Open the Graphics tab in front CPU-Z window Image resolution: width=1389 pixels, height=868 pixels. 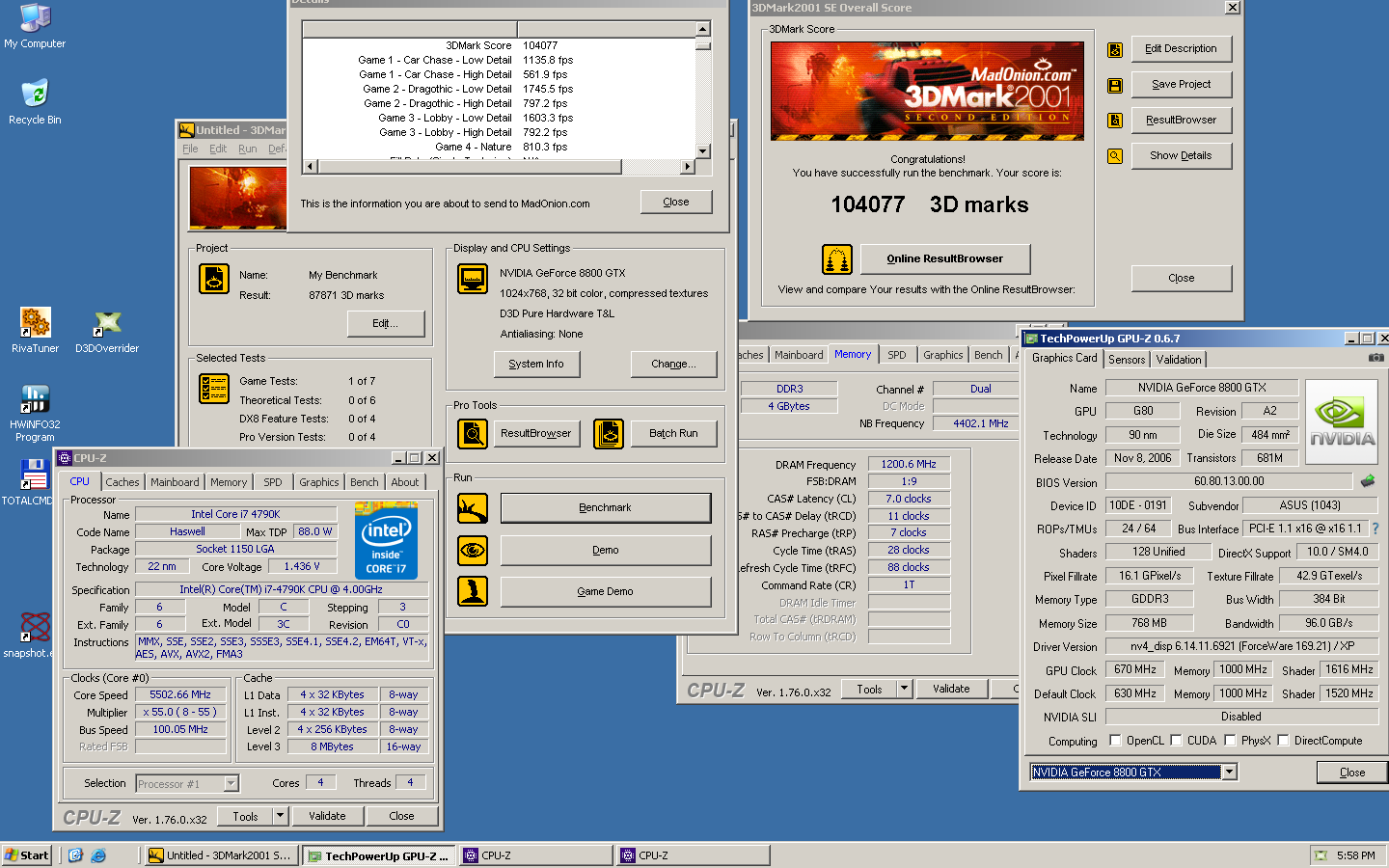coord(319,482)
